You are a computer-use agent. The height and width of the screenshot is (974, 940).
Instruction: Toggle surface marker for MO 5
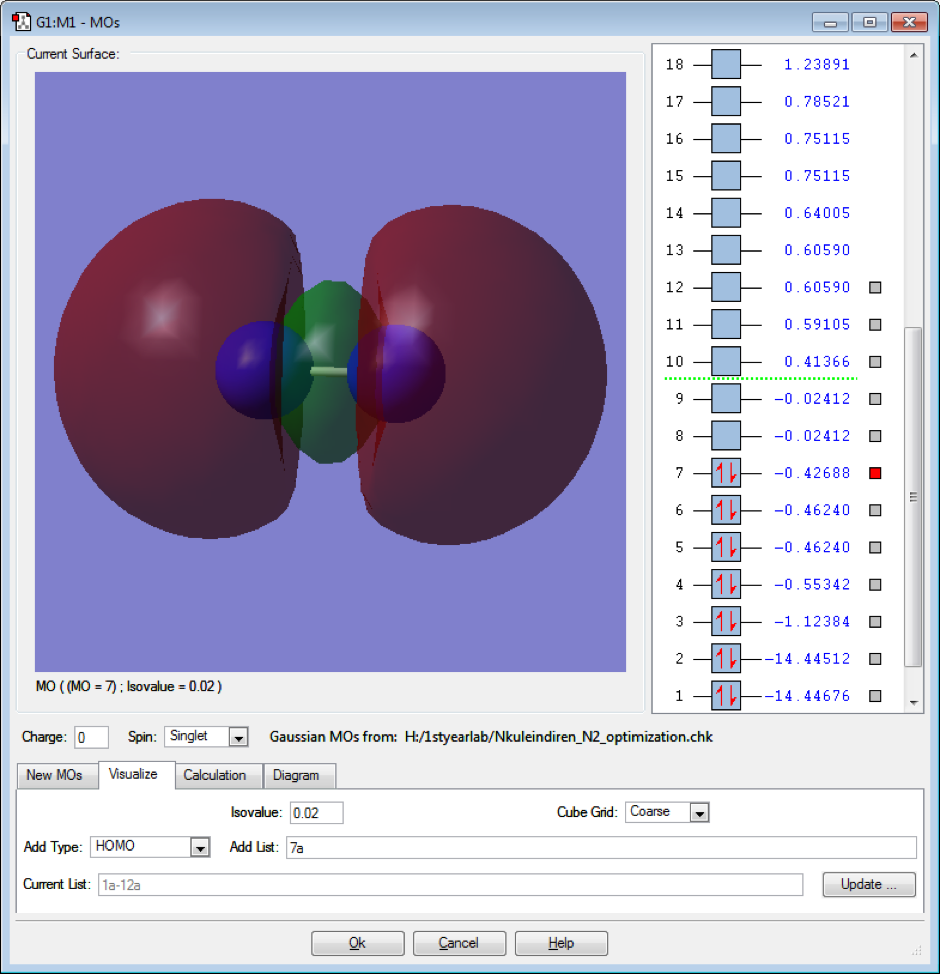coord(875,547)
